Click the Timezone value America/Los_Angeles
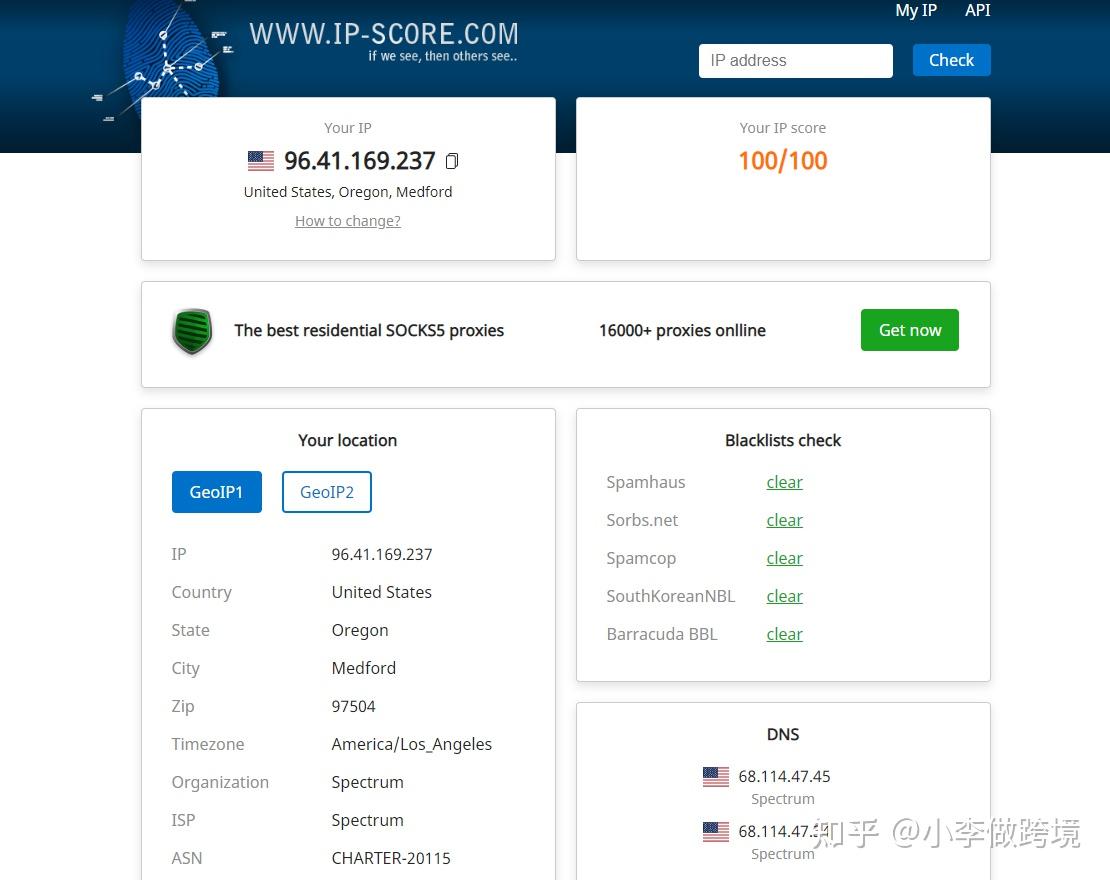The height and width of the screenshot is (880, 1110). [411, 745]
